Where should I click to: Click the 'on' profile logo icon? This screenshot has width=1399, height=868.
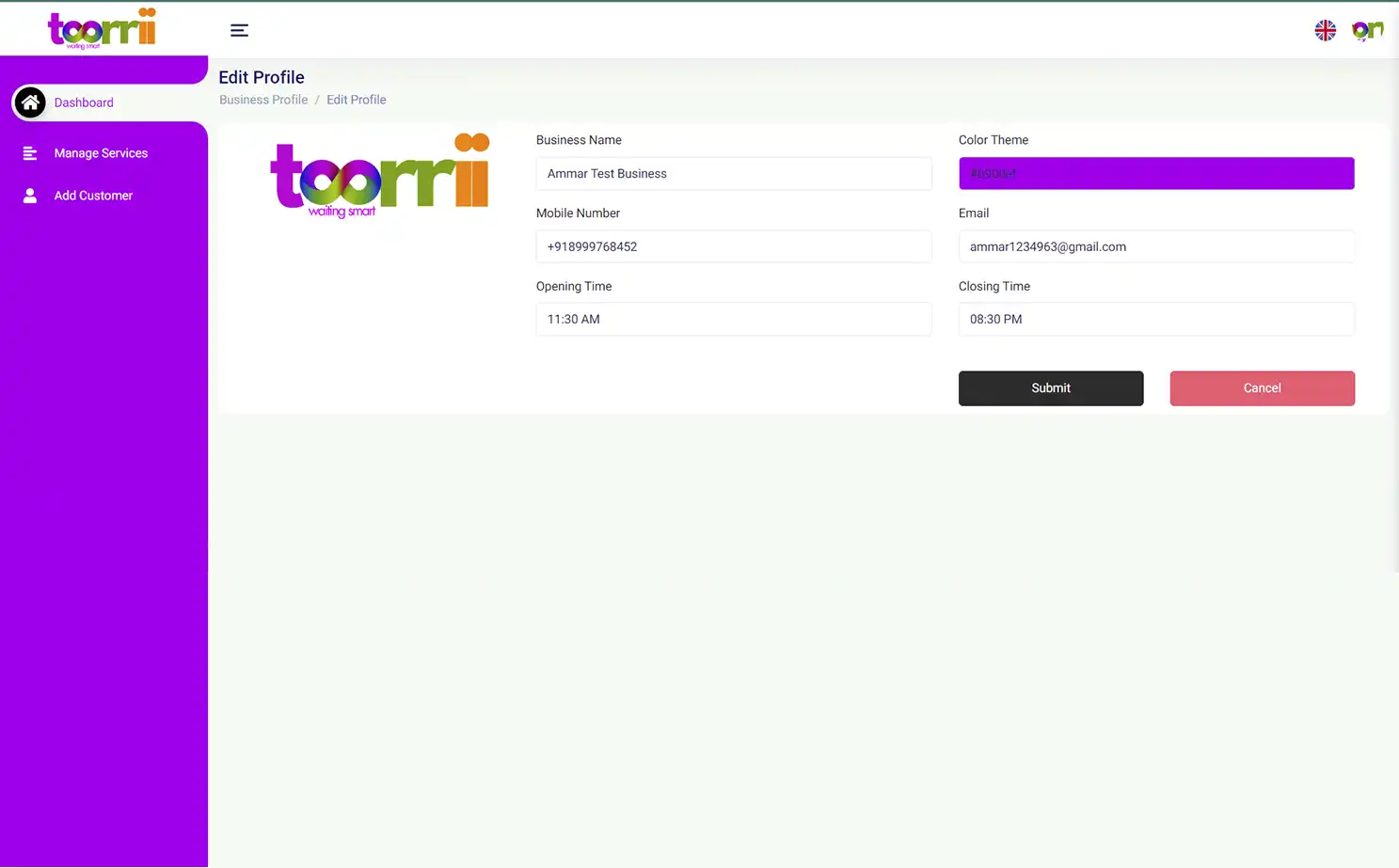[1366, 29]
